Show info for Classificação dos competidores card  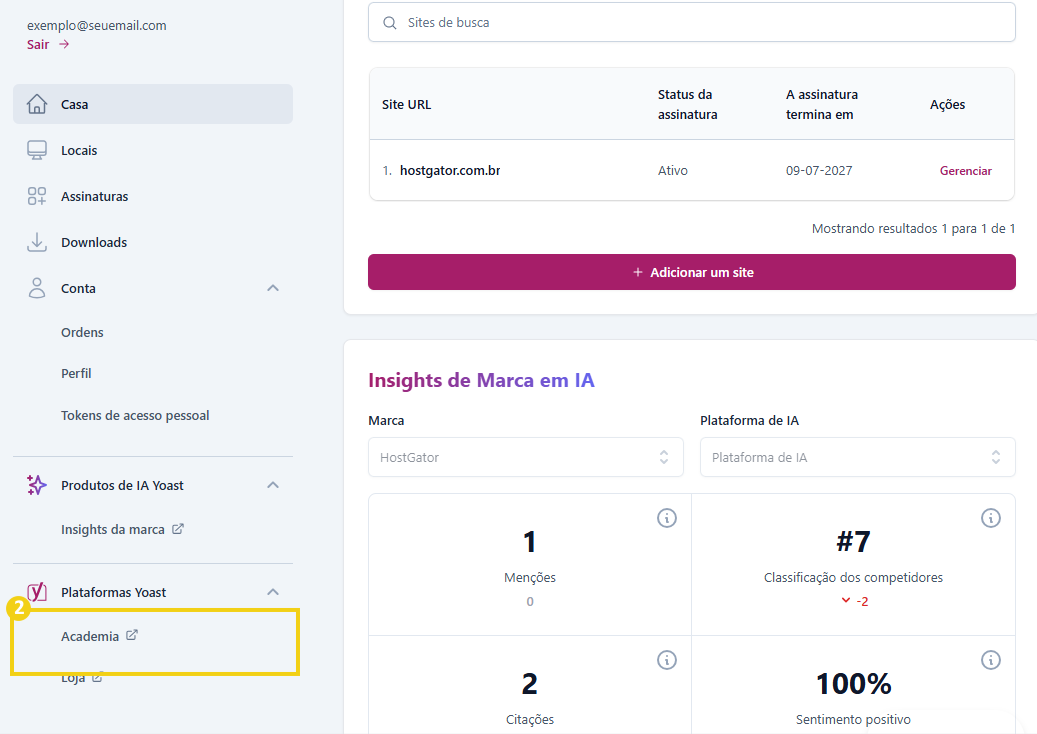click(x=991, y=518)
